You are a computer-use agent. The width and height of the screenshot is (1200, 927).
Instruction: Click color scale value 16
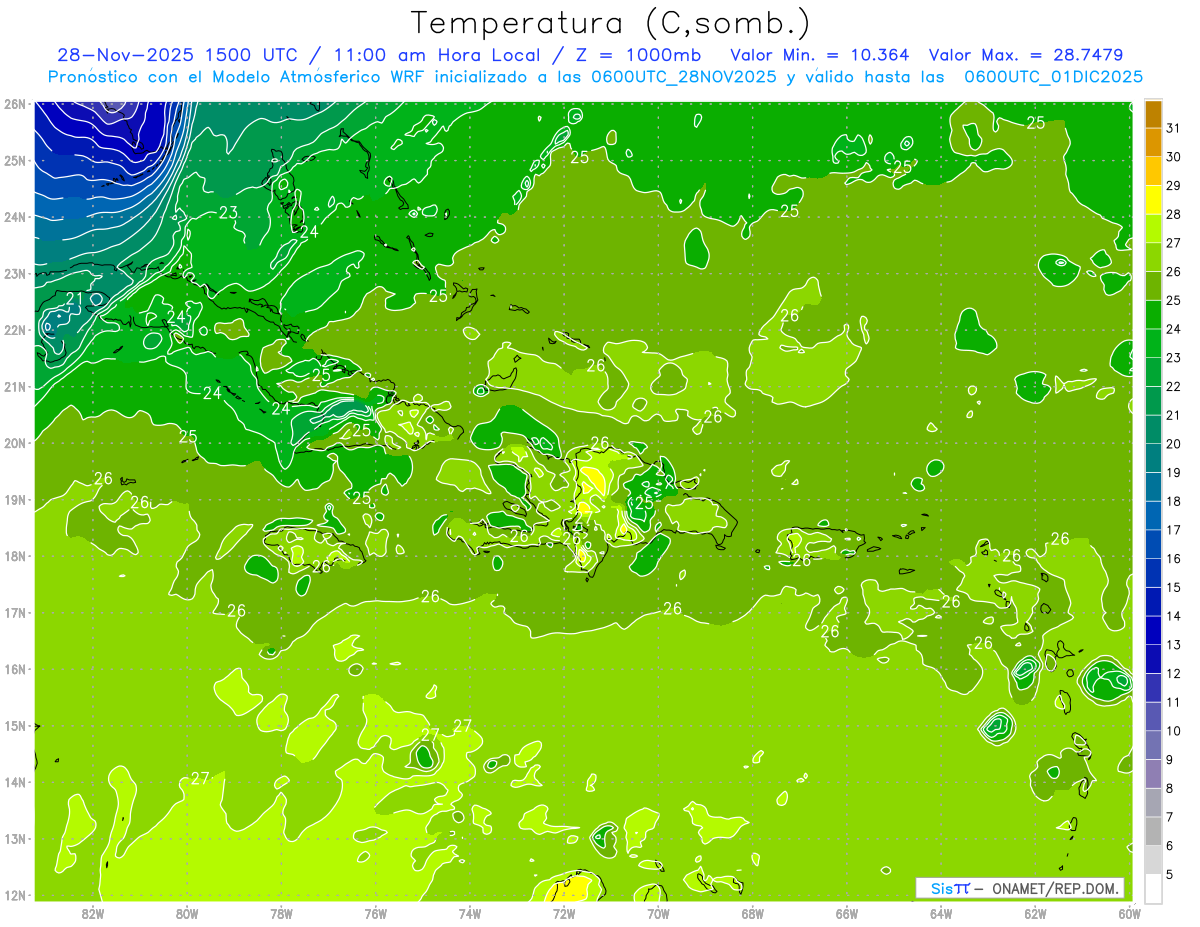tap(1174, 558)
